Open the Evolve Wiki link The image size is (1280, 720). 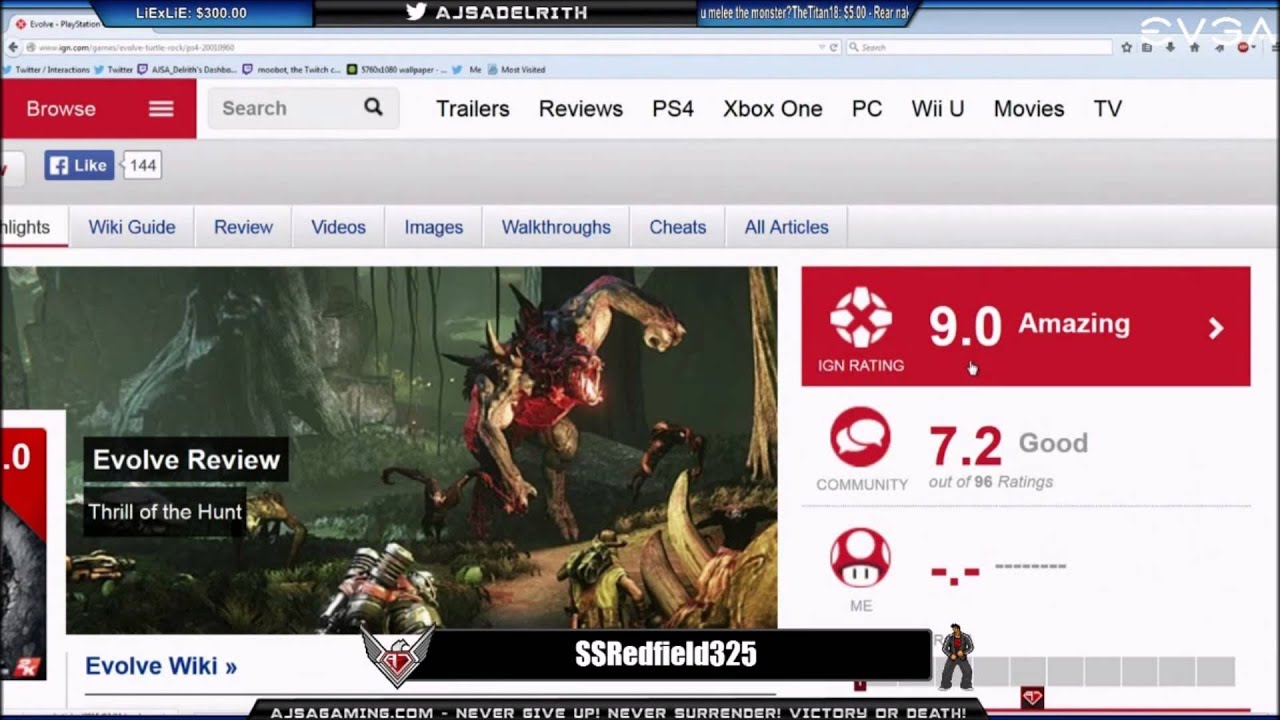[x=161, y=666]
